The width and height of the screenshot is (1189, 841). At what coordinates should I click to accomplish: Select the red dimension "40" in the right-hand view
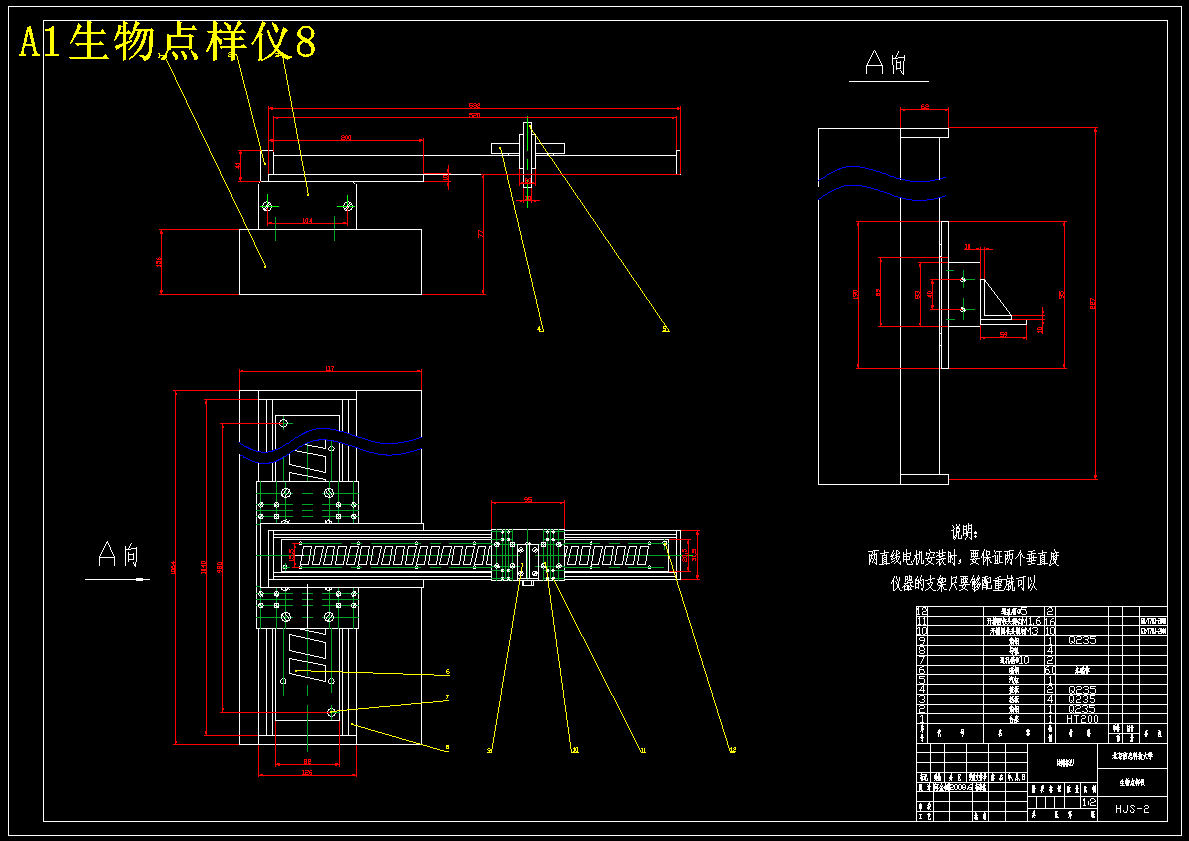click(929, 294)
